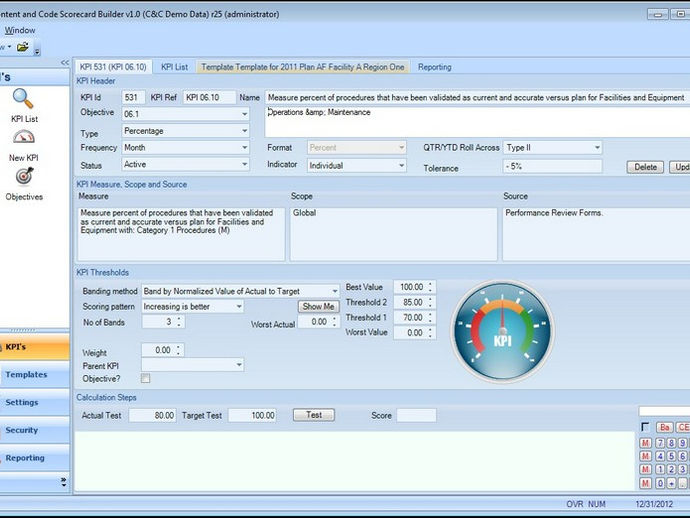Image resolution: width=690 pixels, height=518 pixels.
Task: Click calculator Ba backspace key
Action: pyautogui.click(x=664, y=427)
